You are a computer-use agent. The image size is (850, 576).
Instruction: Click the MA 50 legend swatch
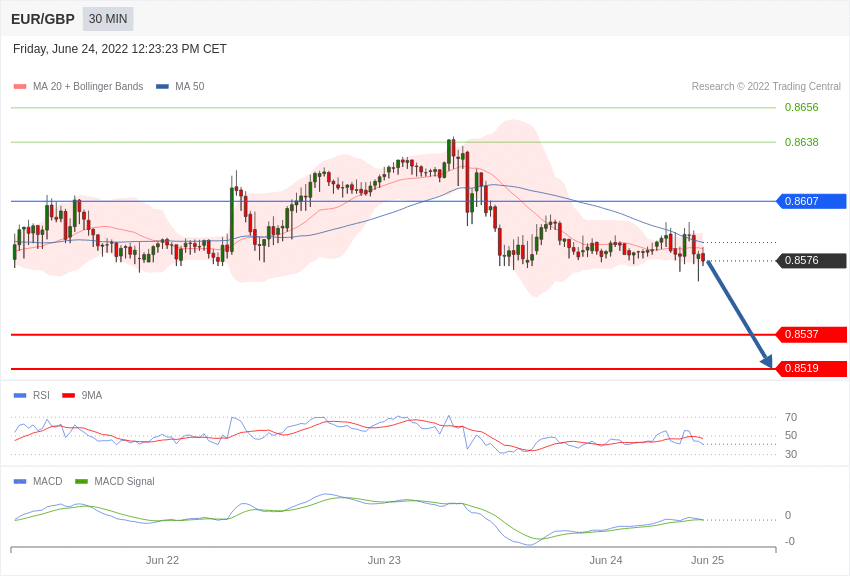[x=162, y=87]
